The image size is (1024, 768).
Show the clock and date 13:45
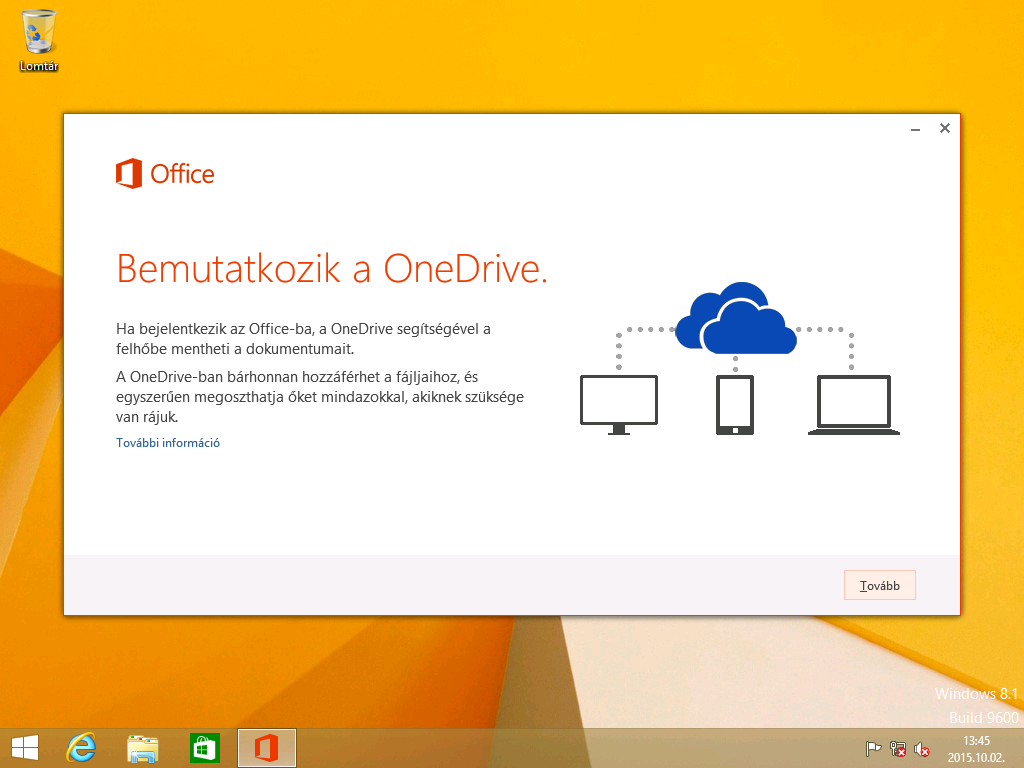pos(976,749)
